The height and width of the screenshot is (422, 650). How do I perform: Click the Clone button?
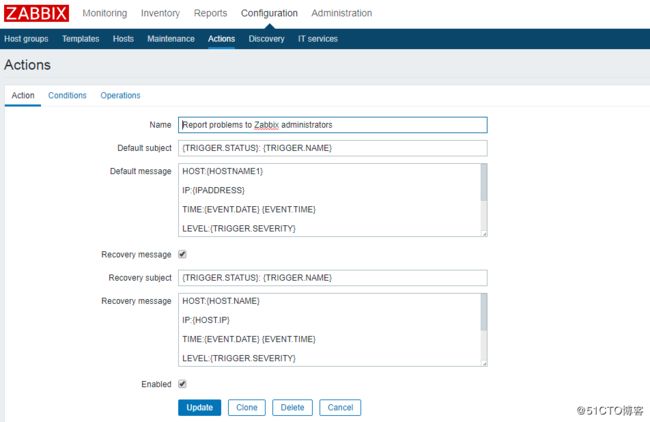click(247, 407)
